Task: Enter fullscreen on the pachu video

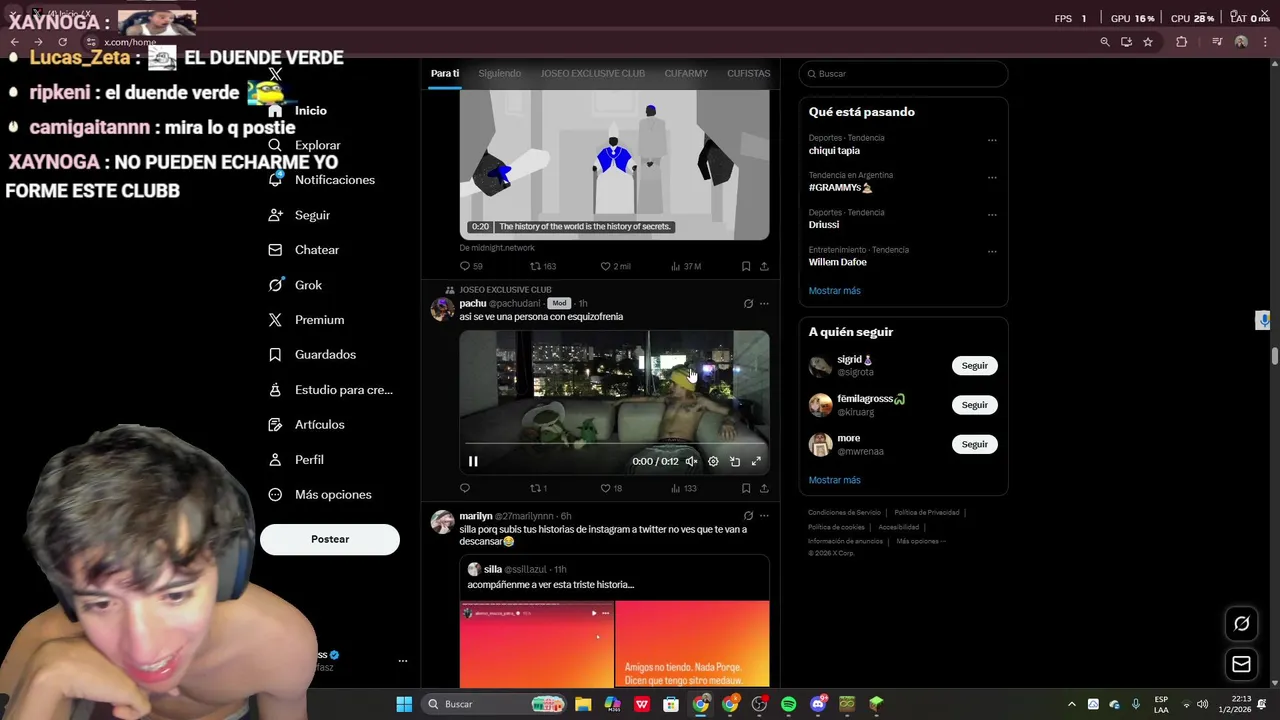Action: tap(756, 461)
